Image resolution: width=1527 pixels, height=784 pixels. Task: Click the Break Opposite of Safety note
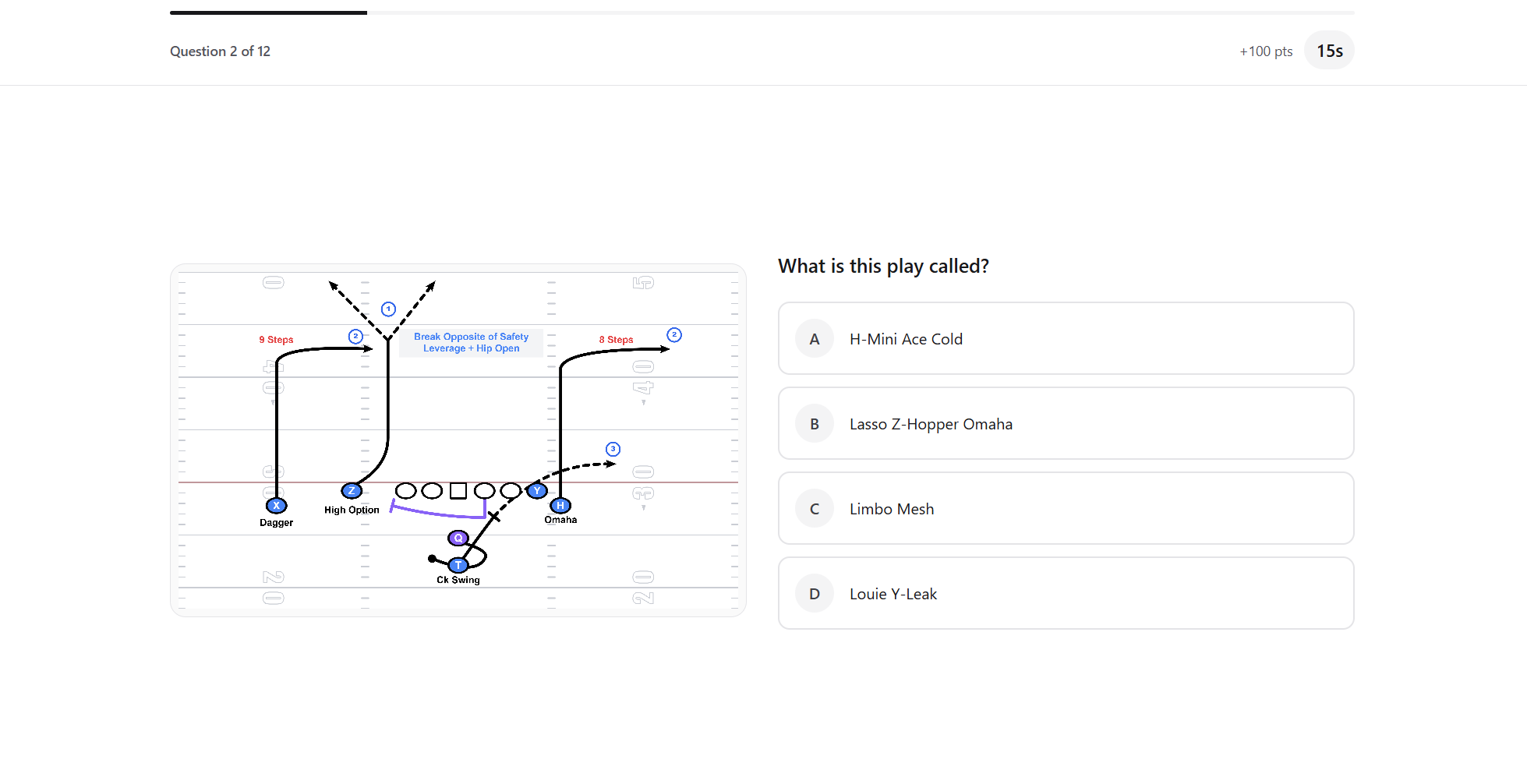471,343
